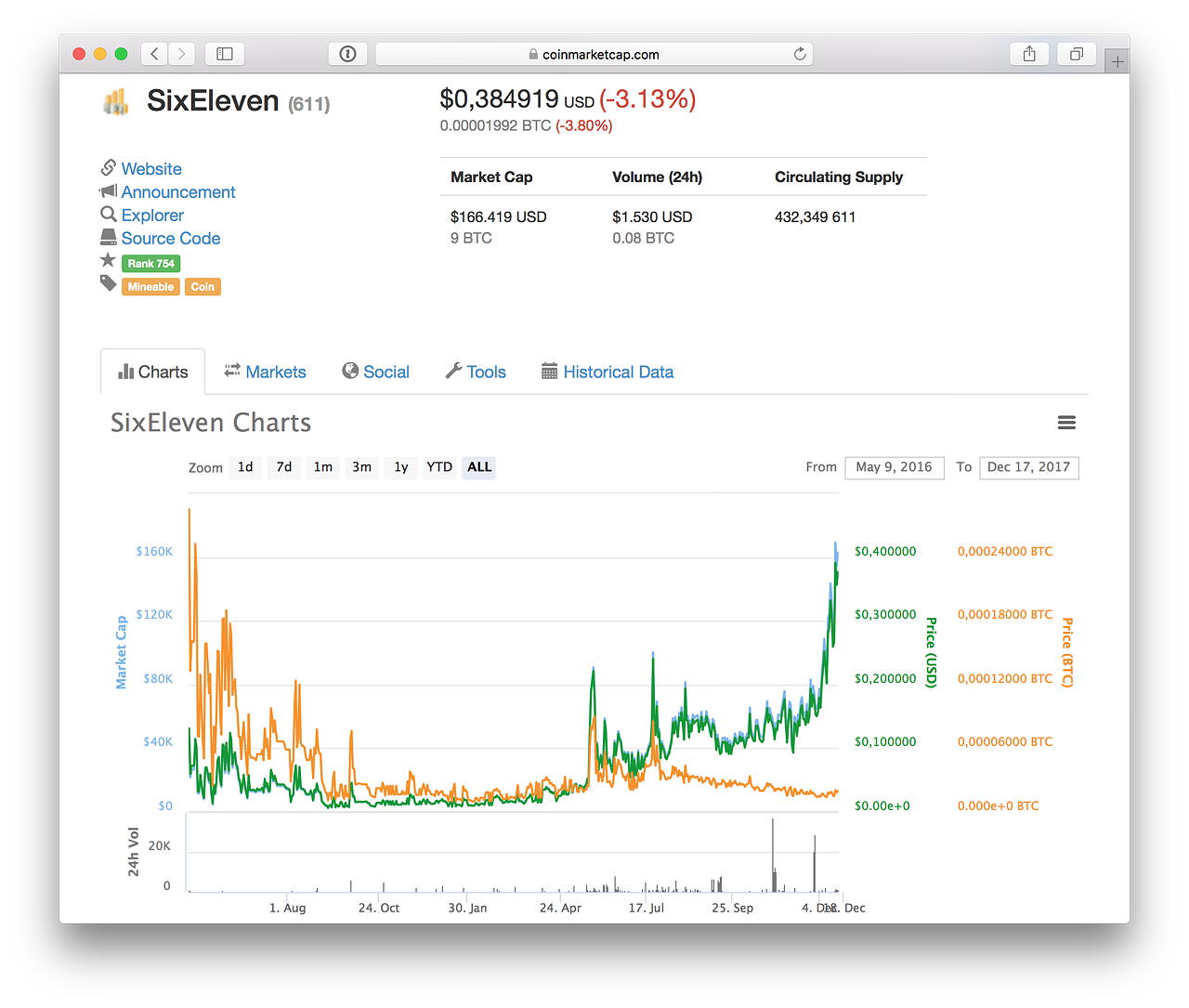
Task: Switch to the Markets tab
Action: (x=265, y=372)
